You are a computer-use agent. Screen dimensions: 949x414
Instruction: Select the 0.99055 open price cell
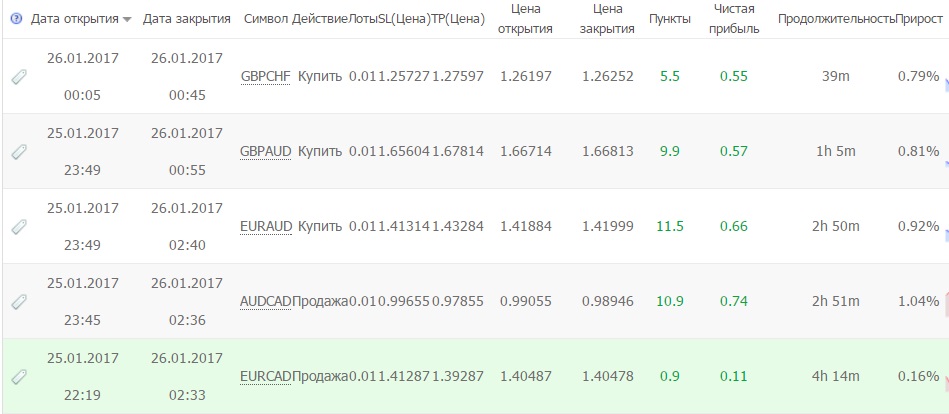[x=526, y=301]
